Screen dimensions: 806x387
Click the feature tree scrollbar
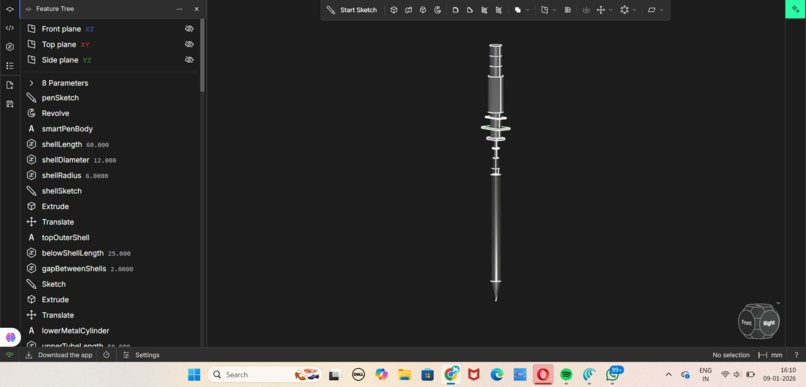[203, 56]
